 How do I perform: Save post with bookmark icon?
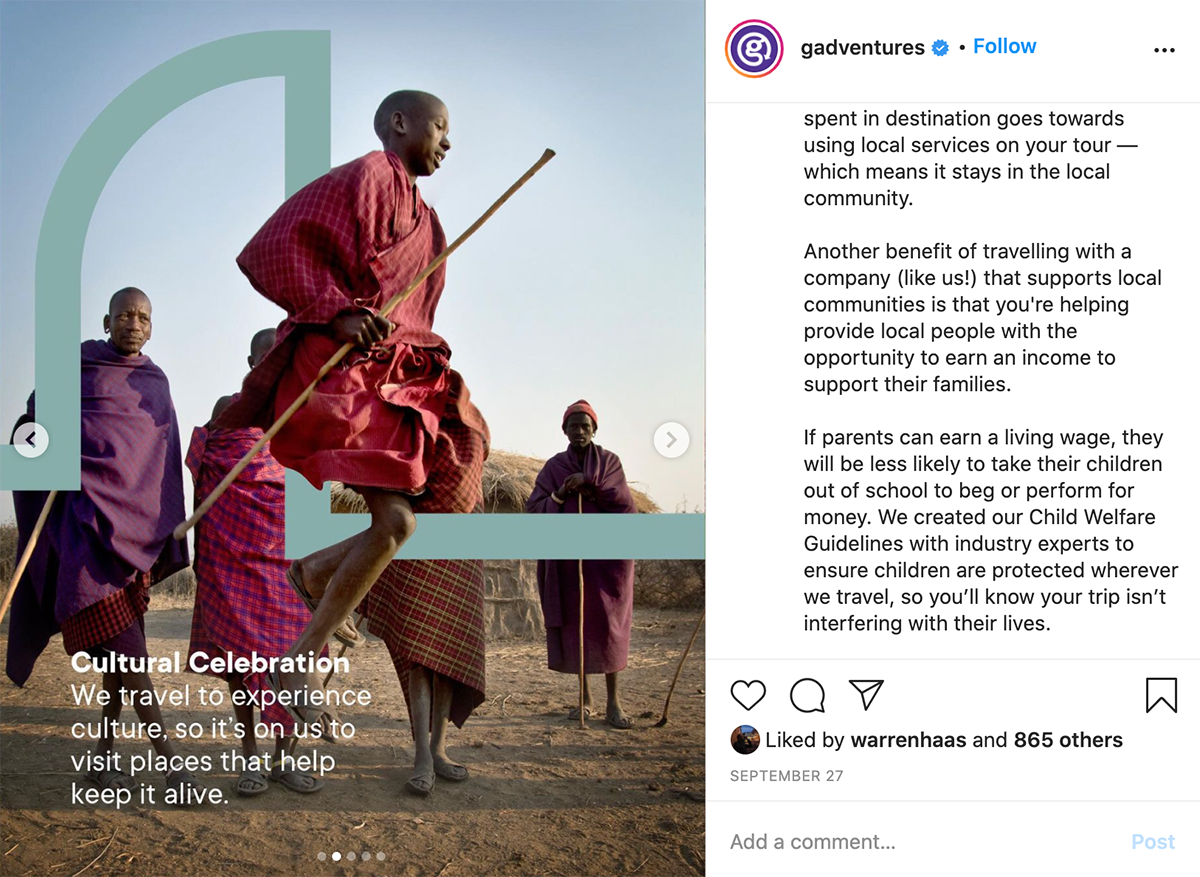(1161, 695)
